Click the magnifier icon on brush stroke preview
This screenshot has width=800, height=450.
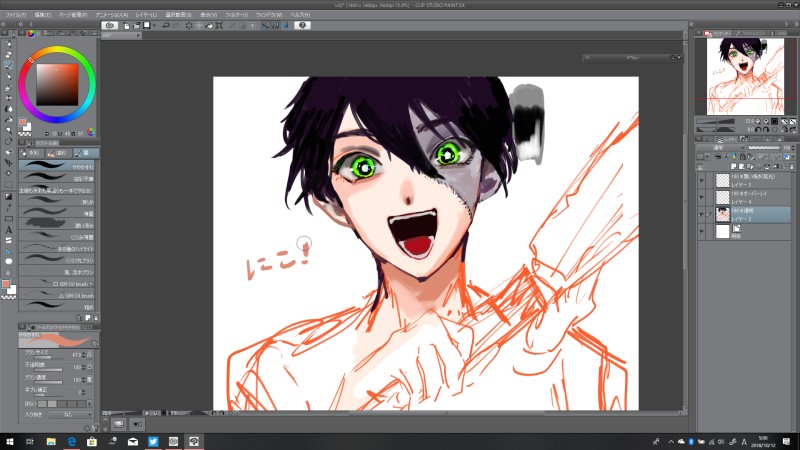pos(94,343)
